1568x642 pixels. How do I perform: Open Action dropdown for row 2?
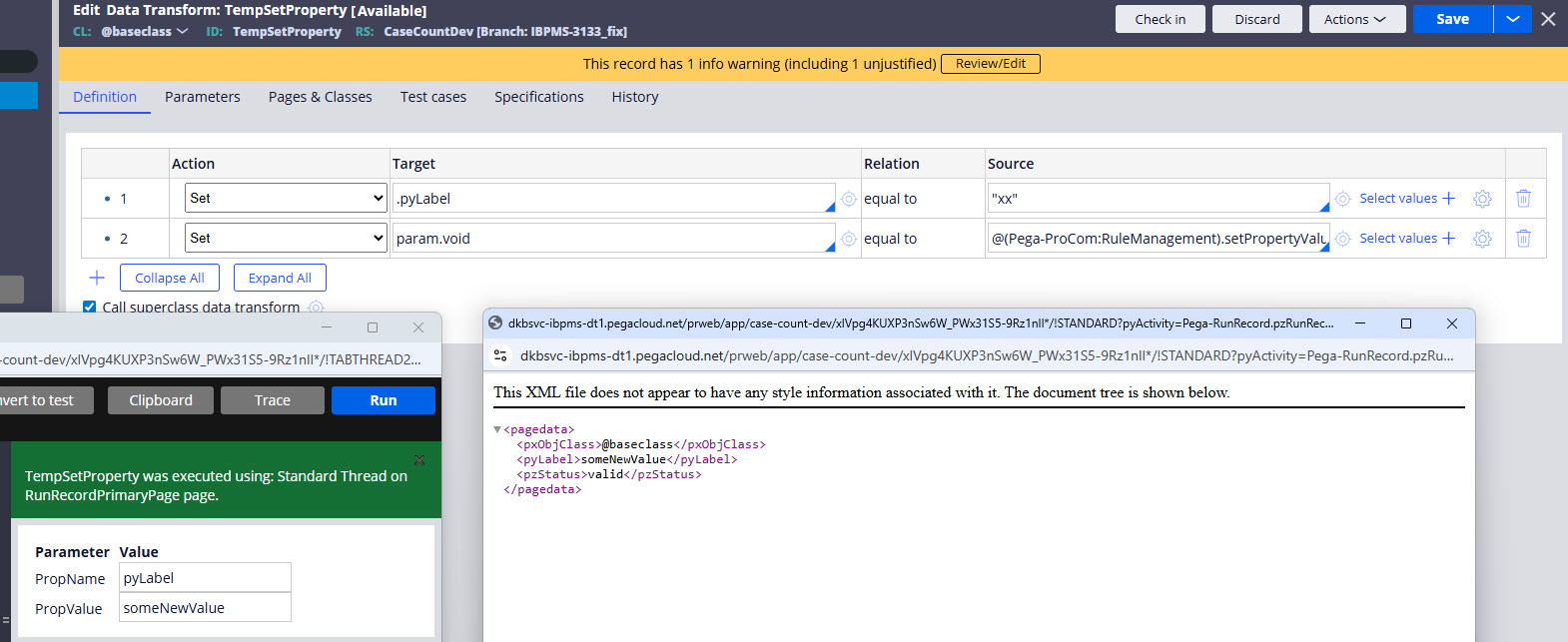286,238
